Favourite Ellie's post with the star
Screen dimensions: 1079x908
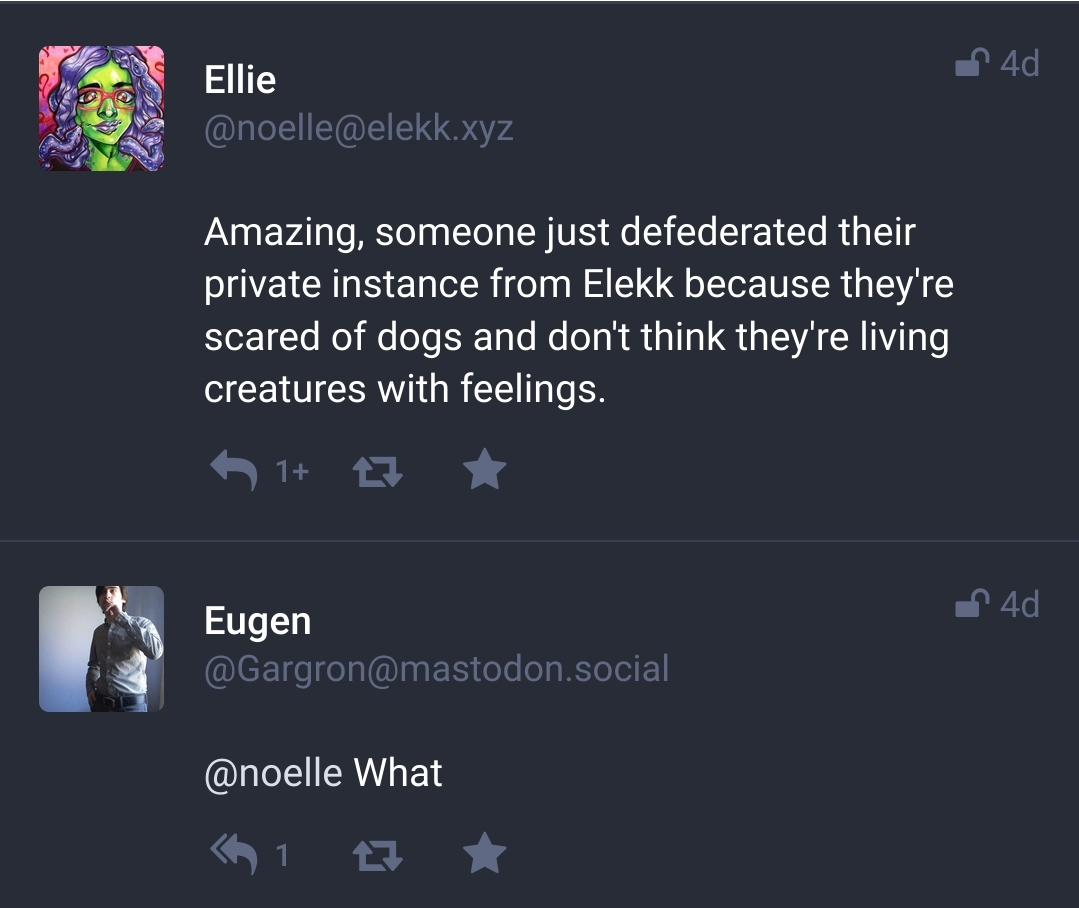(485, 469)
